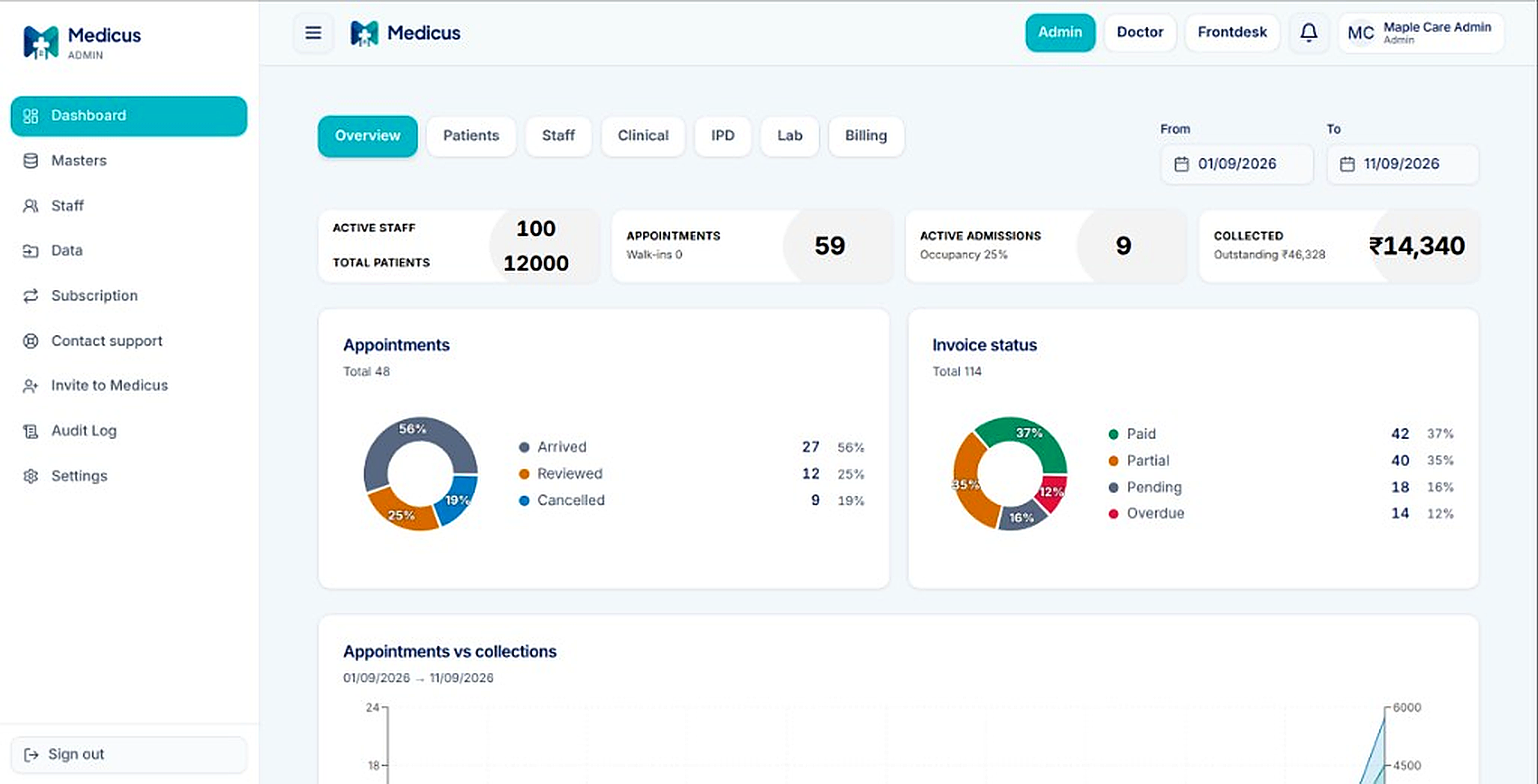The height and width of the screenshot is (784, 1538).
Task: Open Masters in the sidebar
Action: click(129, 161)
